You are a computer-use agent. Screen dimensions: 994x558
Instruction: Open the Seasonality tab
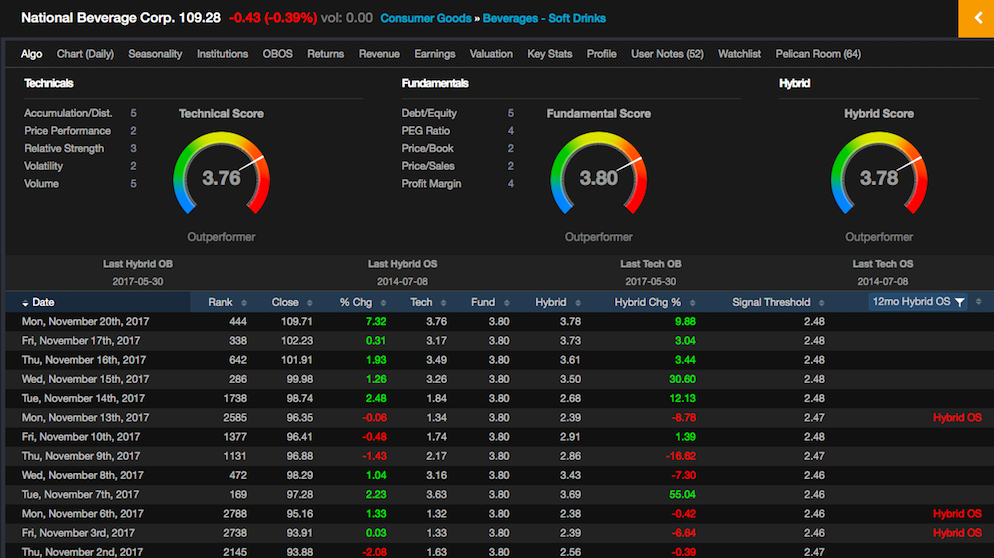coord(155,54)
